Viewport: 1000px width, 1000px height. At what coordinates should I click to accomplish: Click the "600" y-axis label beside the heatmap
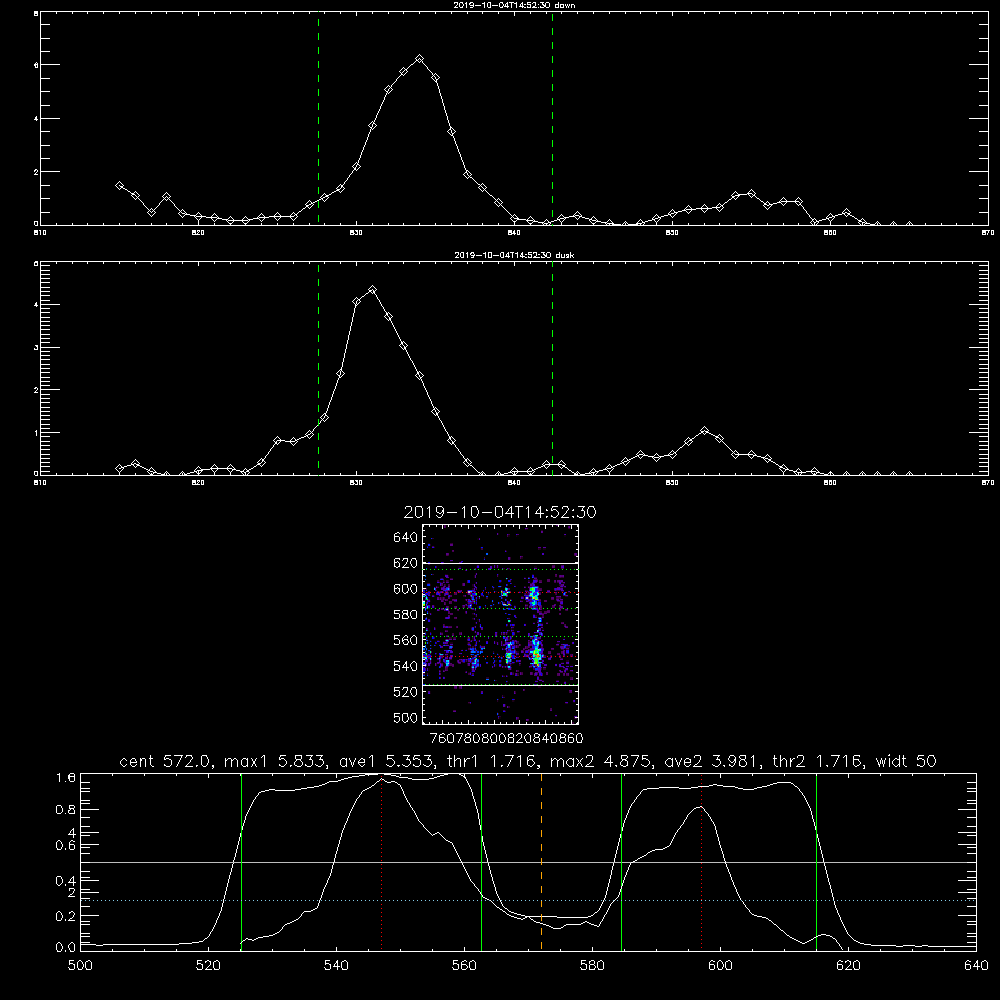coord(406,589)
